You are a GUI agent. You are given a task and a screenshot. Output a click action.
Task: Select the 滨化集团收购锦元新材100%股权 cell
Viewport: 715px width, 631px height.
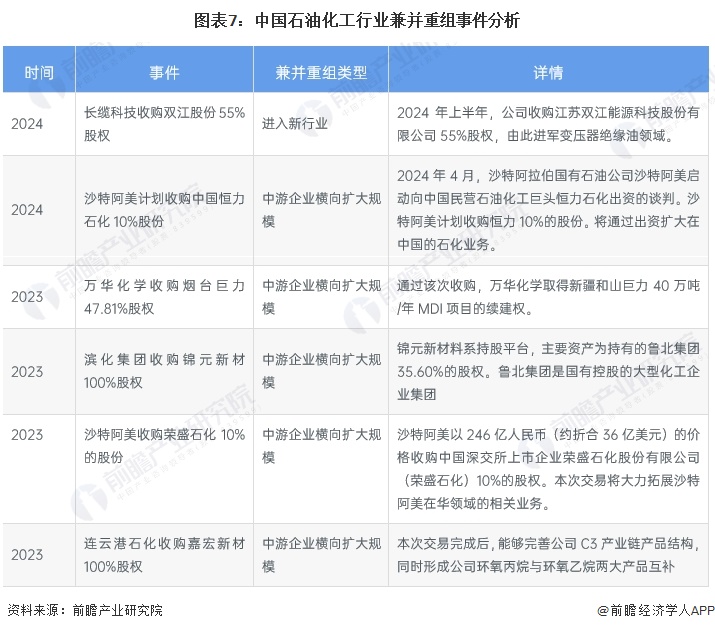(x=164, y=371)
